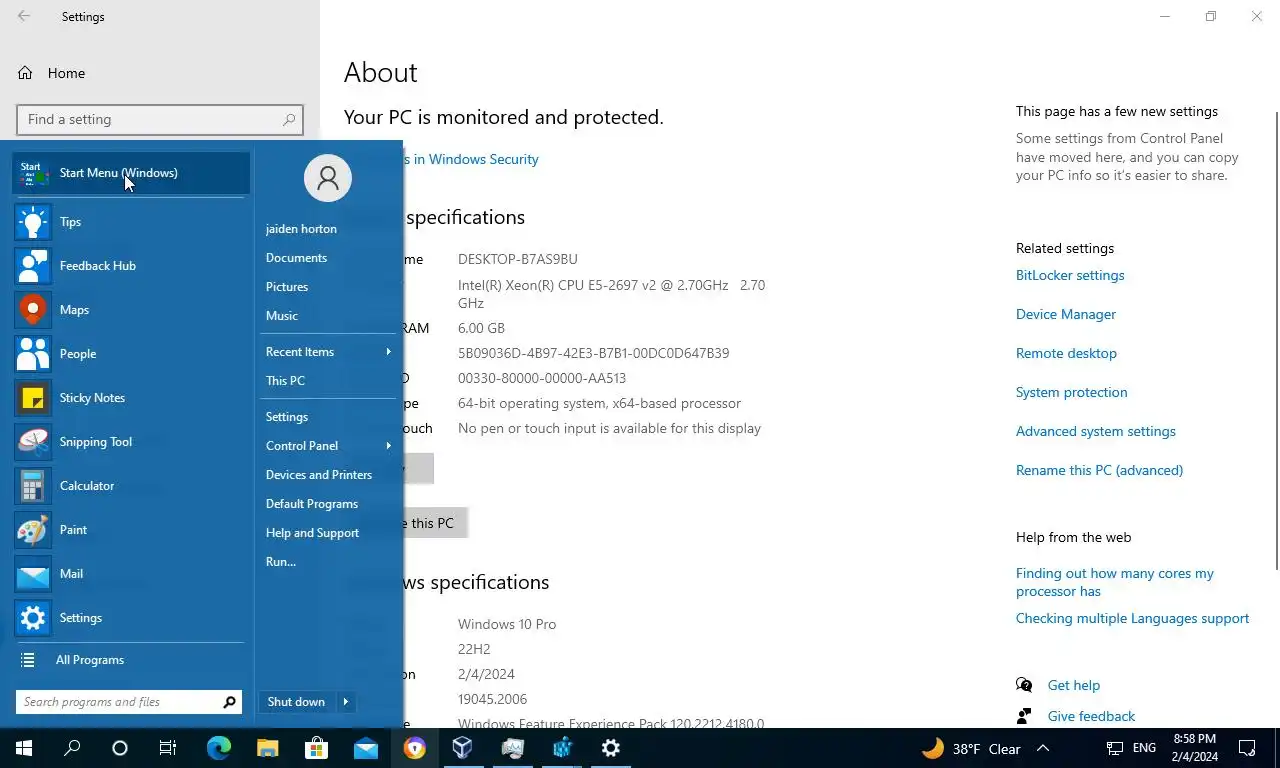Click the Get help link
This screenshot has height=768, width=1280.
1074,685
